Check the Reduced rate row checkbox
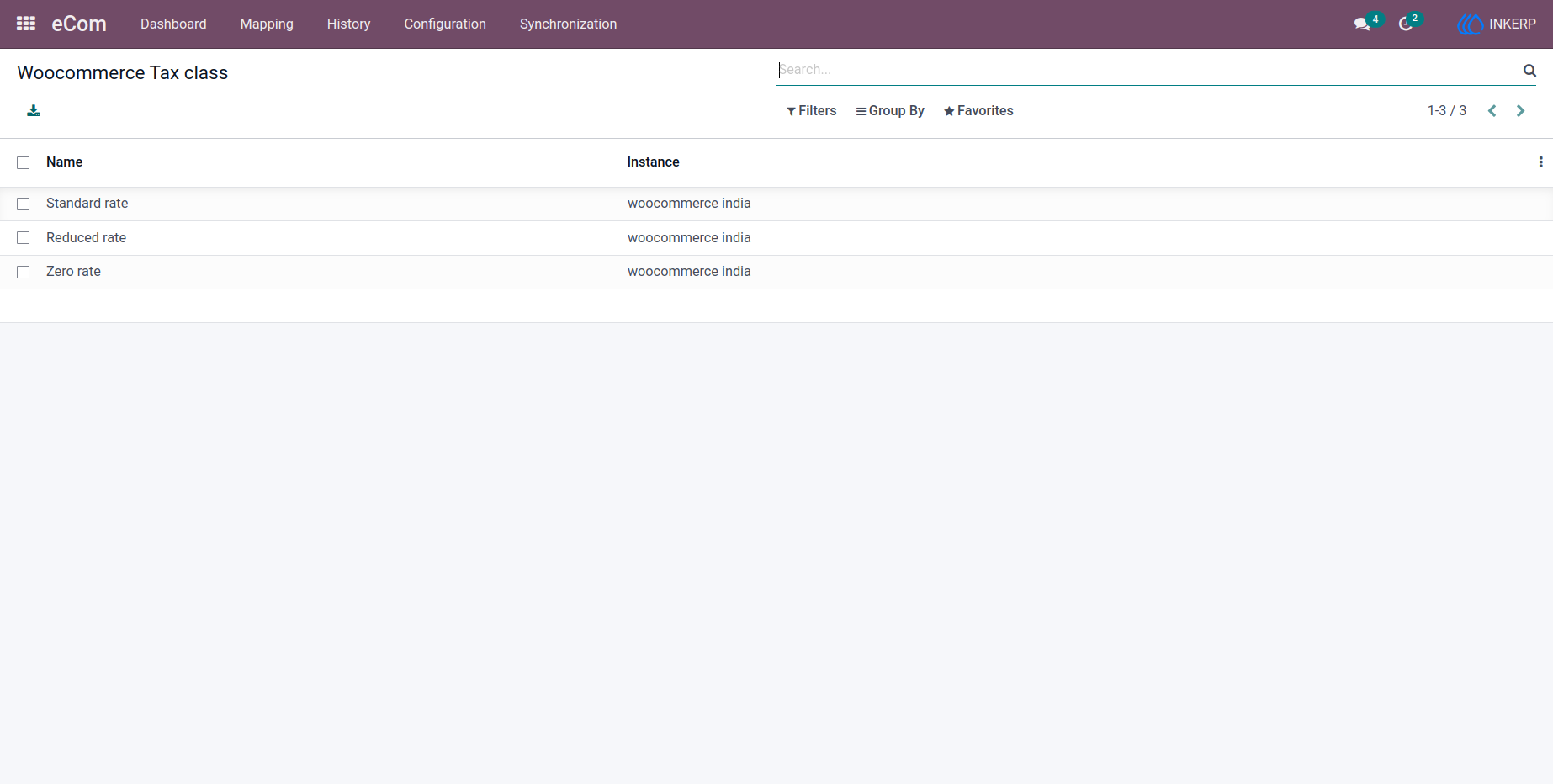 (x=24, y=238)
